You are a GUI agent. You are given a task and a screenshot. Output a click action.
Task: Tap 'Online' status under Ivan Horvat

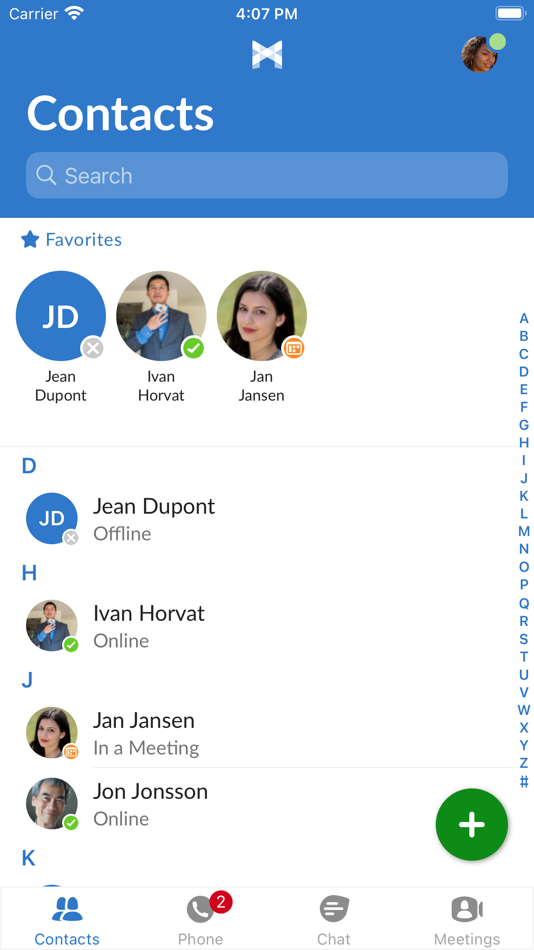click(121, 640)
